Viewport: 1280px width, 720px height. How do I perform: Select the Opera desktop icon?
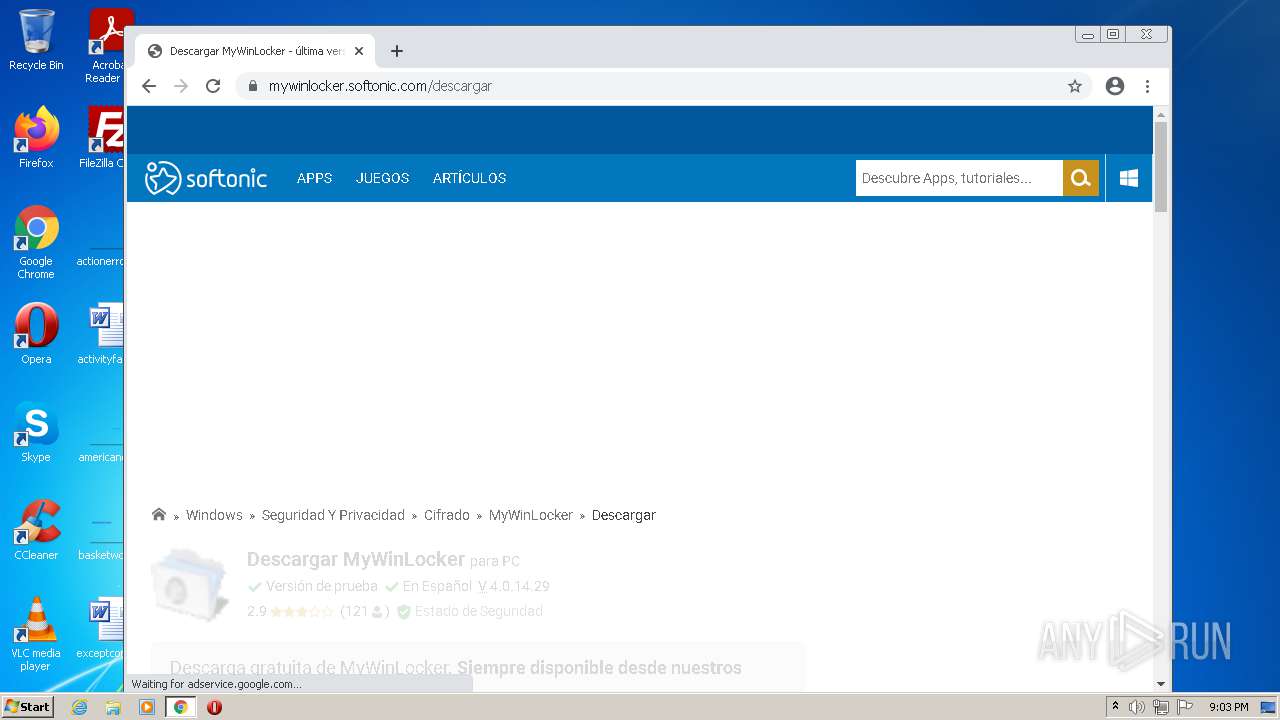[36, 333]
